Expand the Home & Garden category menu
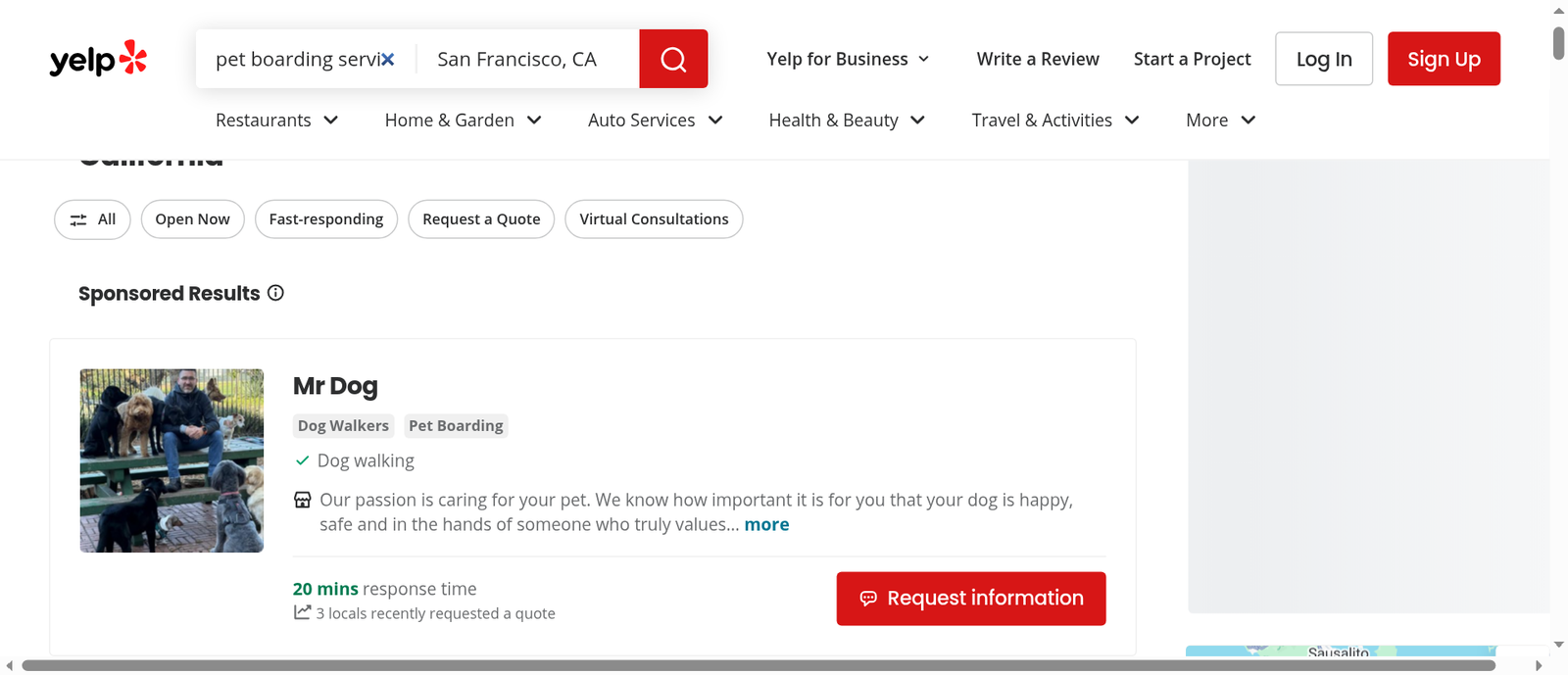Screen dimensions: 1568x675 [464, 120]
